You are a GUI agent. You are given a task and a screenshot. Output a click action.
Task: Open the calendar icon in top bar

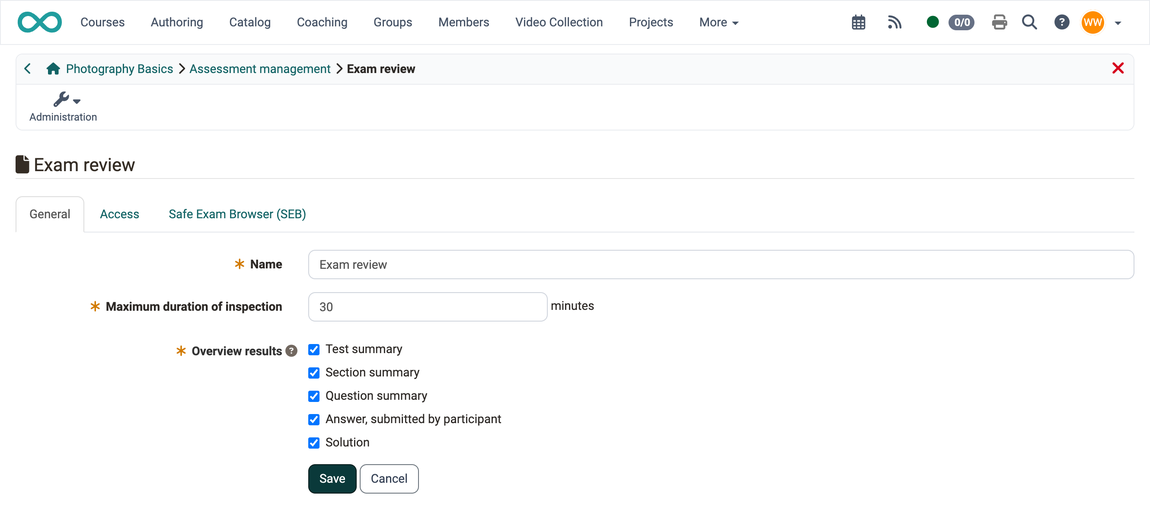coord(858,23)
